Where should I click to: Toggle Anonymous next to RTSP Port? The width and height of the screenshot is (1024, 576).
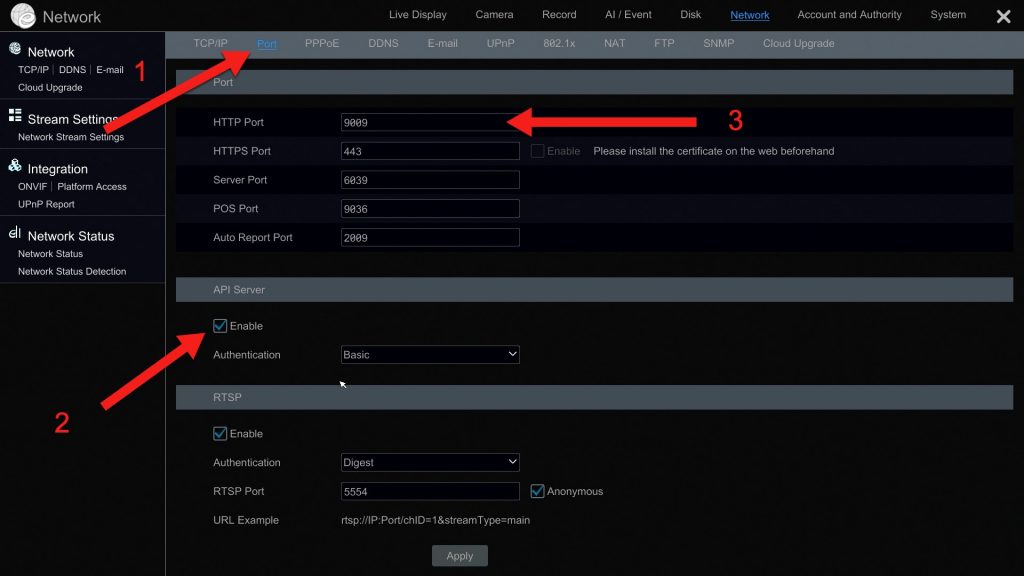point(538,491)
